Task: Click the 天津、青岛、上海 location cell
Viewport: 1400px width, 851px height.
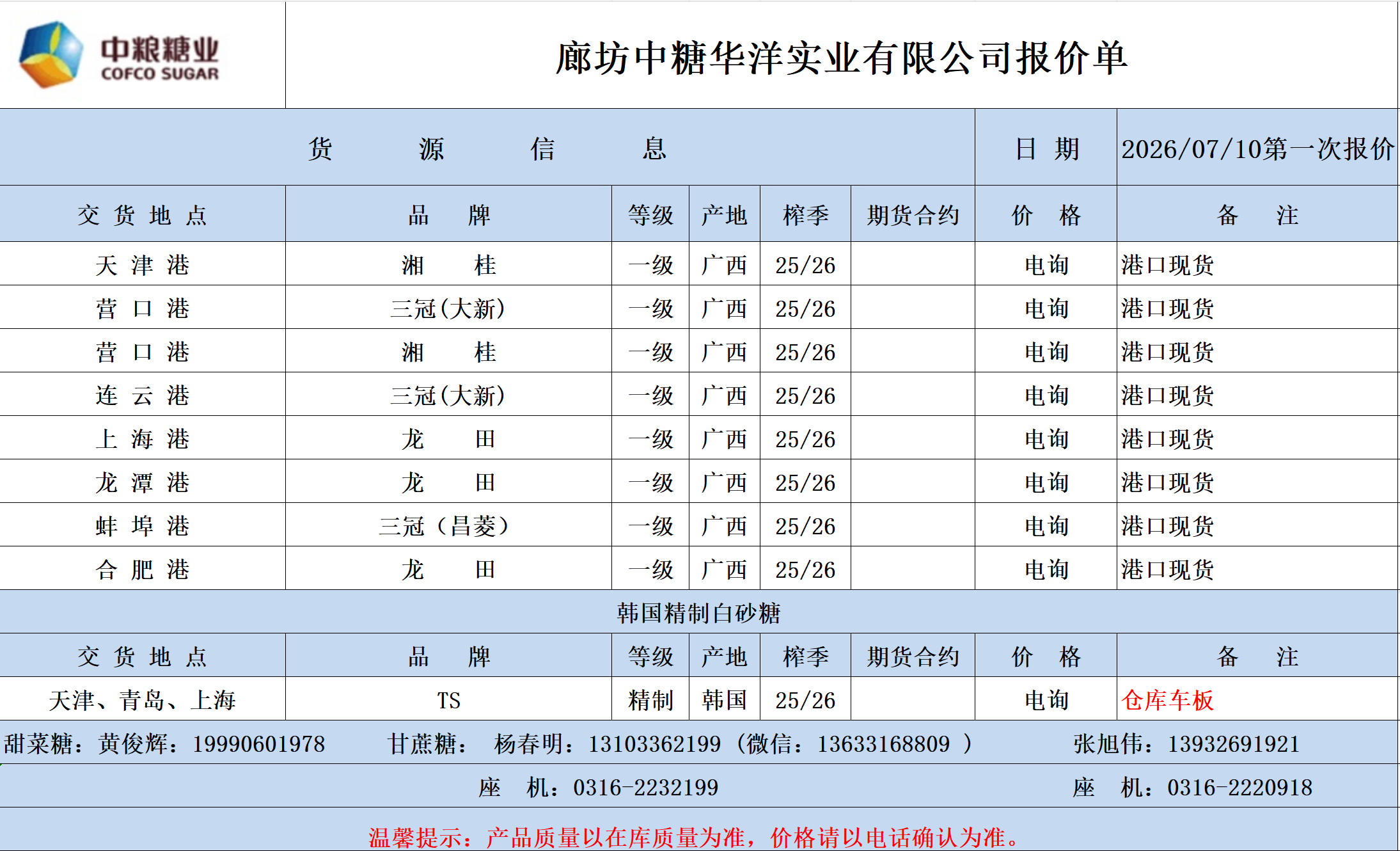Action: 143,700
